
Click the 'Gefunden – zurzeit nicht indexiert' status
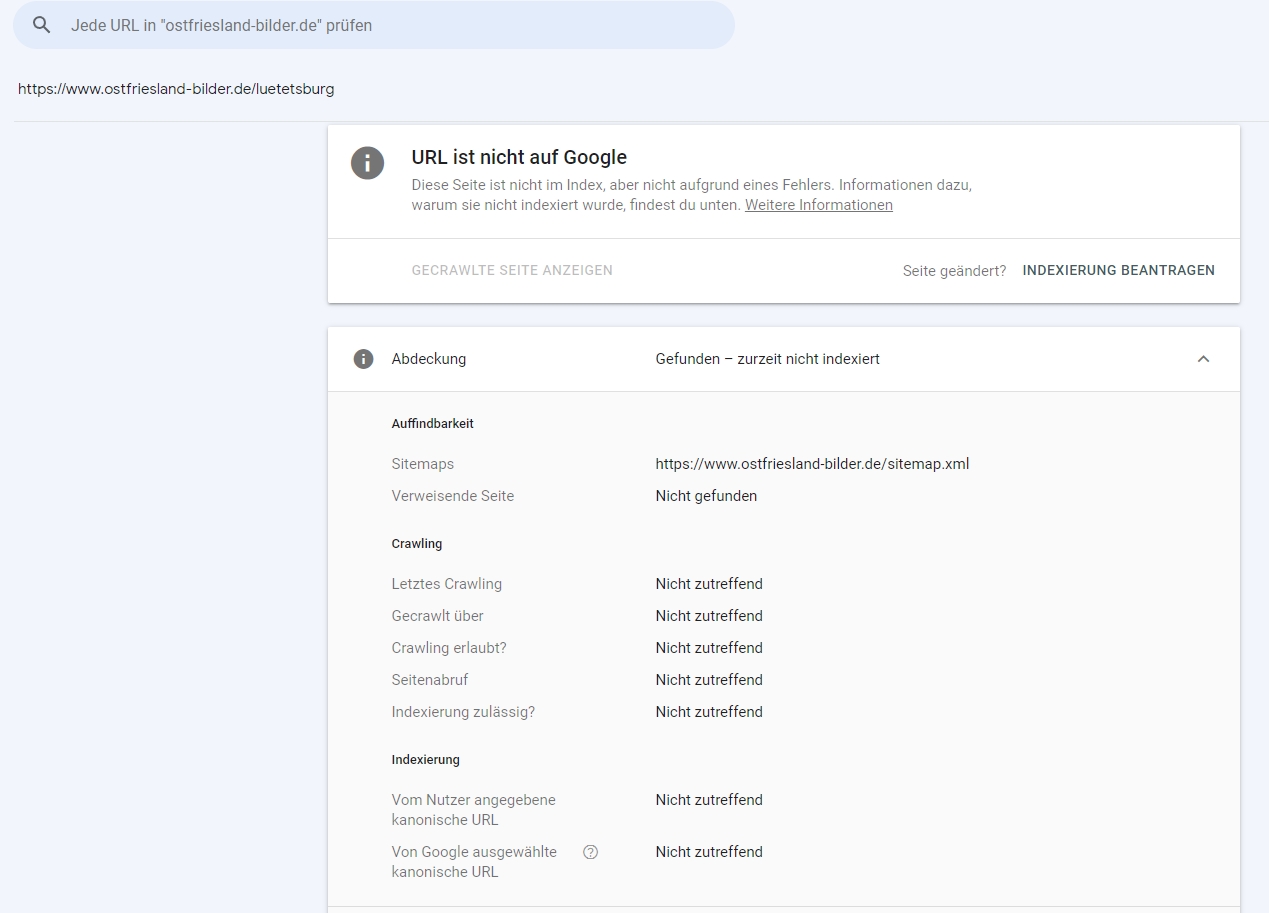pyautogui.click(x=767, y=359)
